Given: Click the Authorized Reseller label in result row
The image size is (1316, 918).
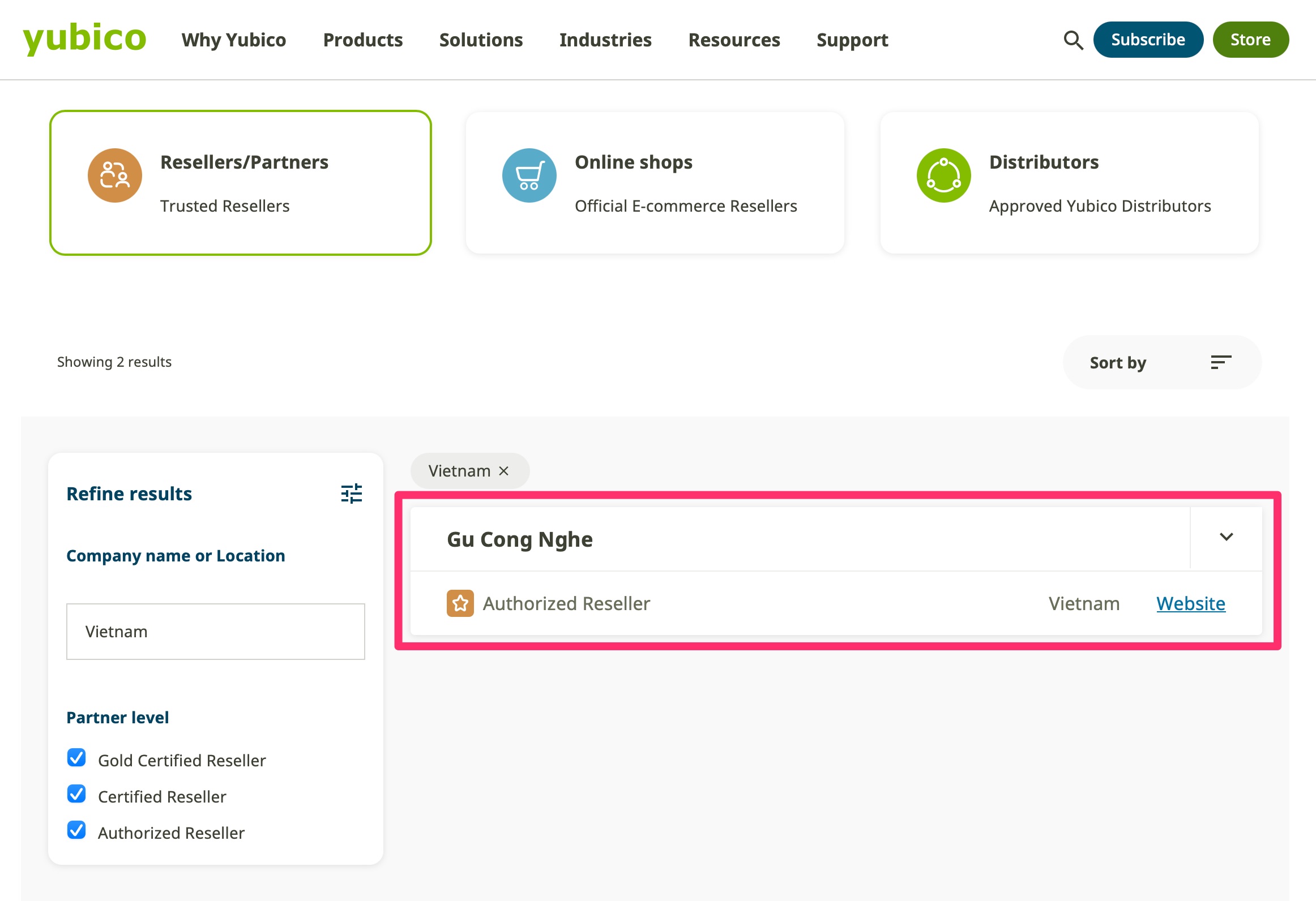Looking at the screenshot, I should [566, 603].
